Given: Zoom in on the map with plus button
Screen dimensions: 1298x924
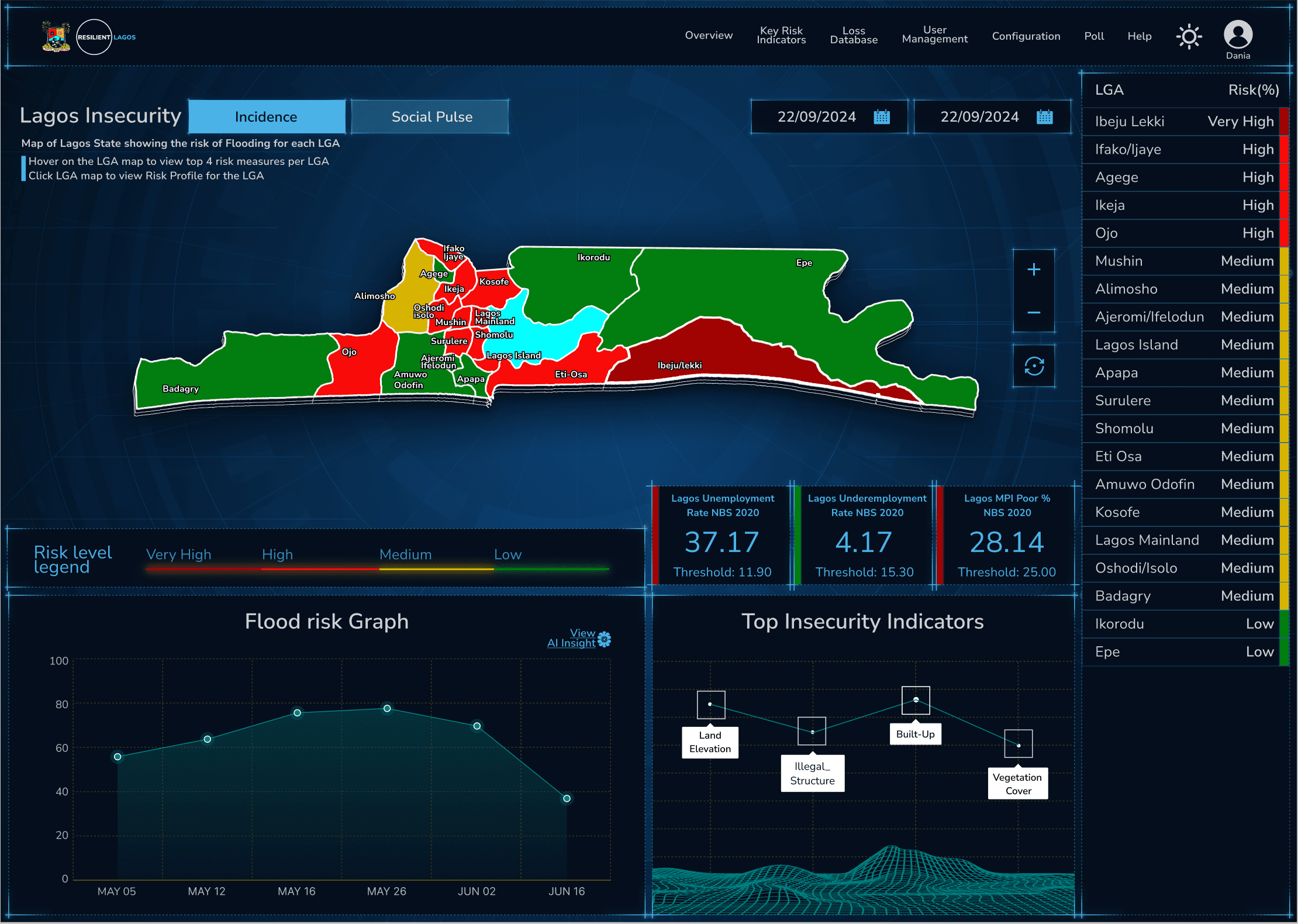Looking at the screenshot, I should 1034,269.
